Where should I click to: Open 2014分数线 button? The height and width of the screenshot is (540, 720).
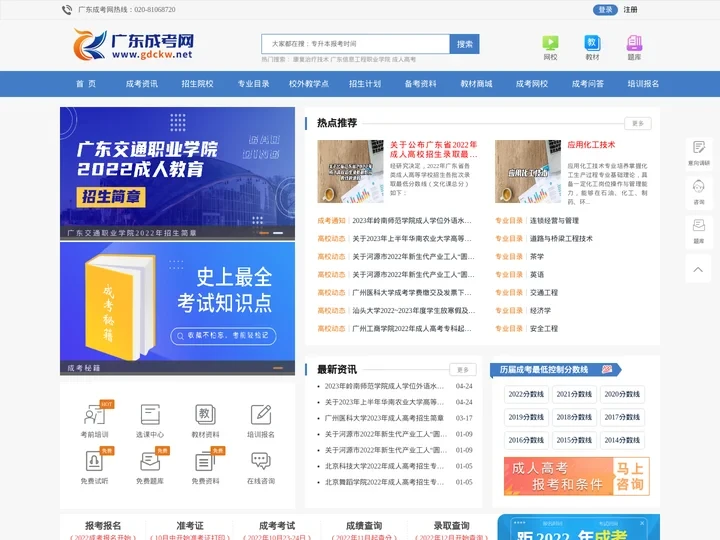[x=622, y=440]
